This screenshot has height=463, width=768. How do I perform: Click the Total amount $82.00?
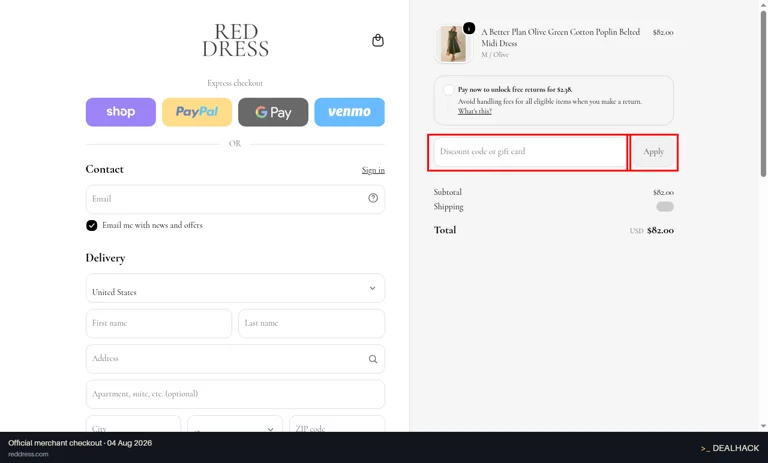coord(660,230)
